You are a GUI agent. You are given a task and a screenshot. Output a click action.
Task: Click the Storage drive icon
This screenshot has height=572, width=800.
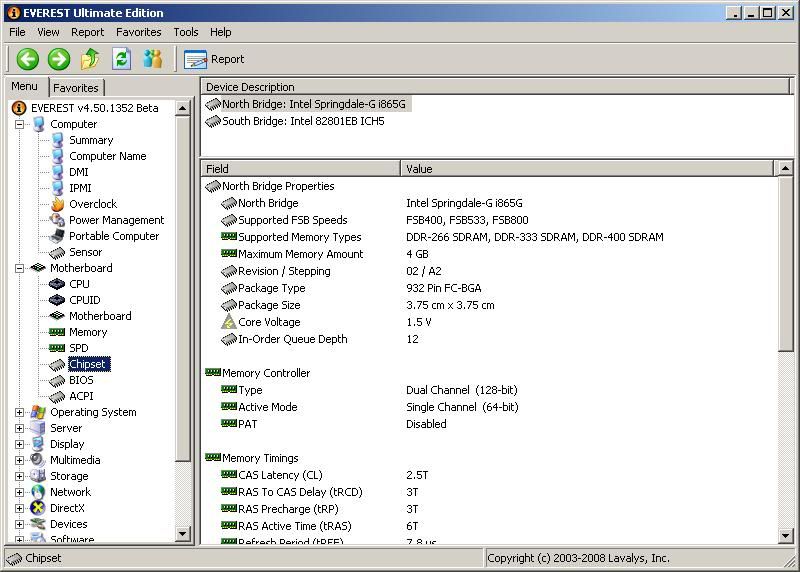[x=38, y=476]
